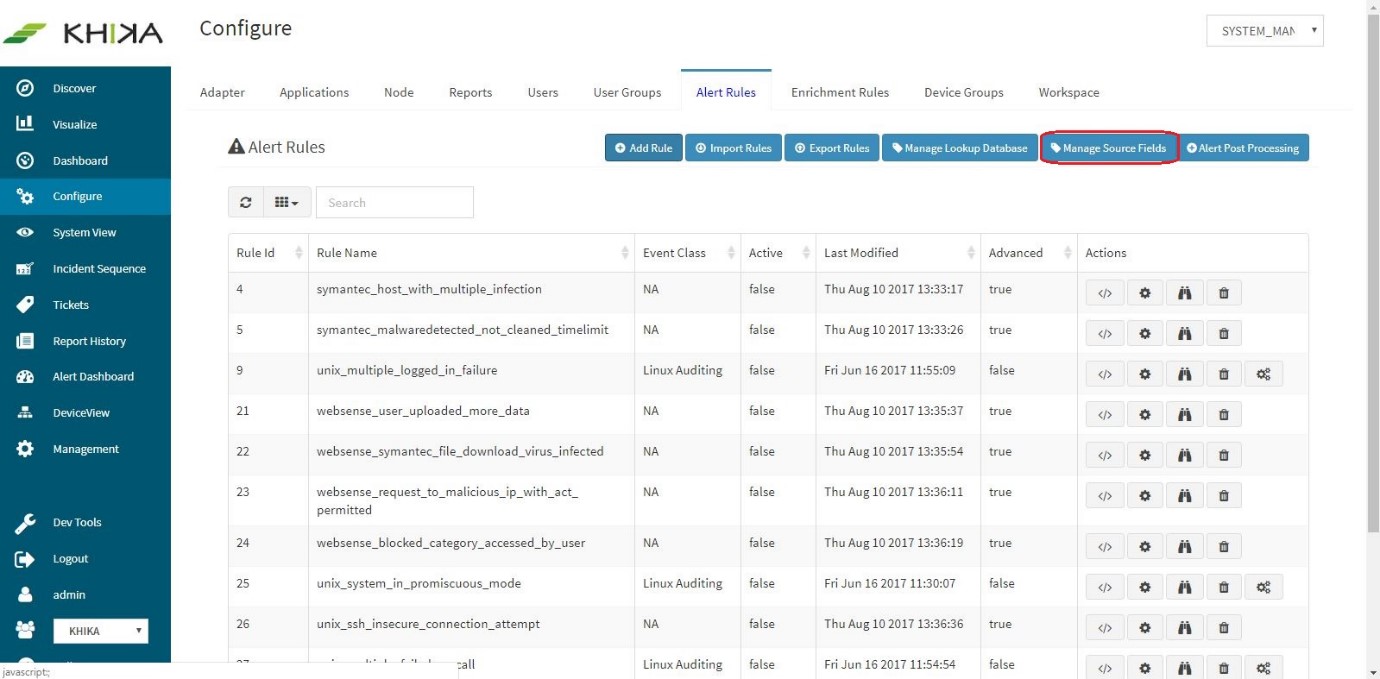
Task: Click Add Rule button
Action: tap(644, 148)
